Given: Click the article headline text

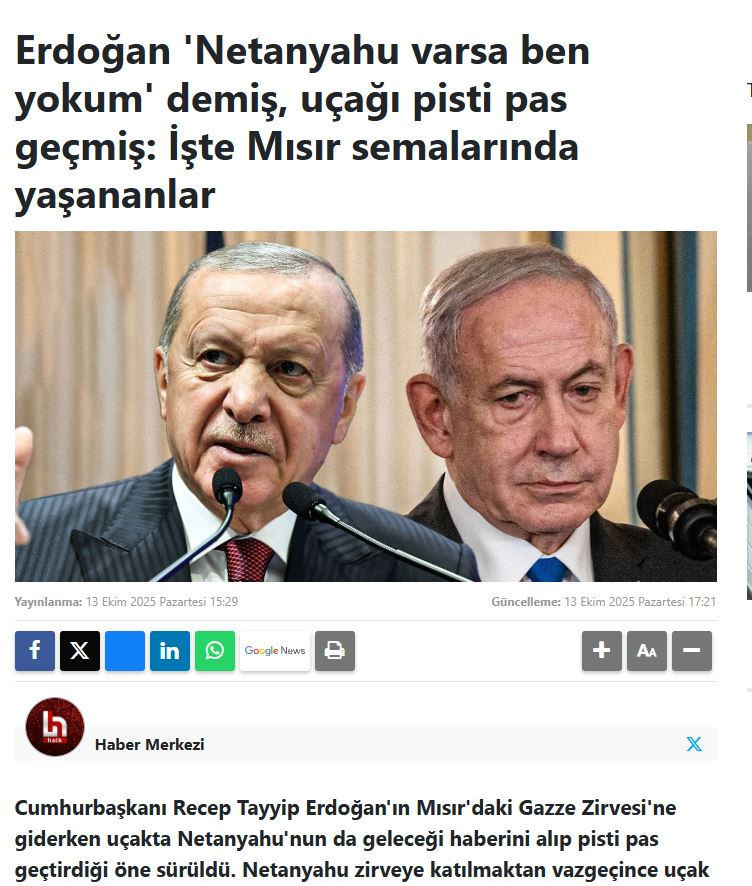Looking at the screenshot, I should tap(302, 123).
